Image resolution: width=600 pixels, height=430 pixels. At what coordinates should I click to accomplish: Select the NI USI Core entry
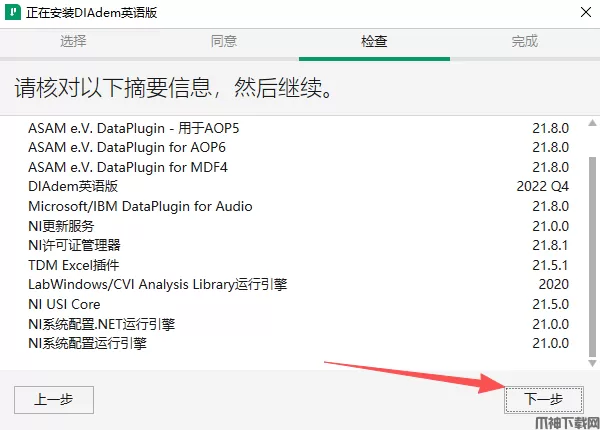298,305
